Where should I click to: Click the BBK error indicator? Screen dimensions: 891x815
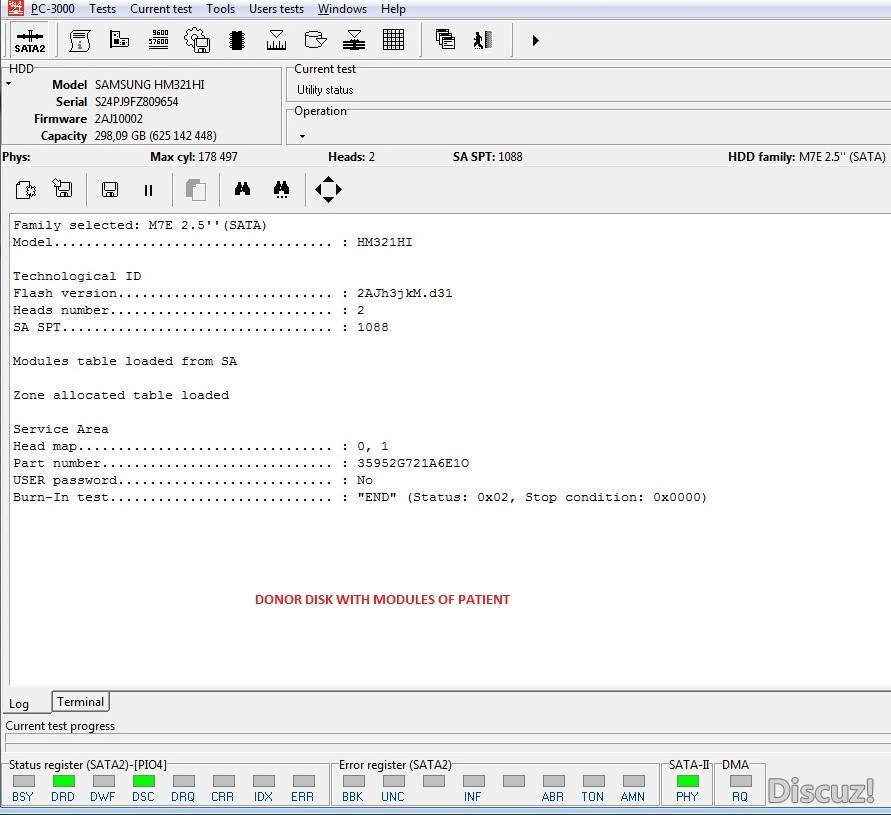point(353,781)
